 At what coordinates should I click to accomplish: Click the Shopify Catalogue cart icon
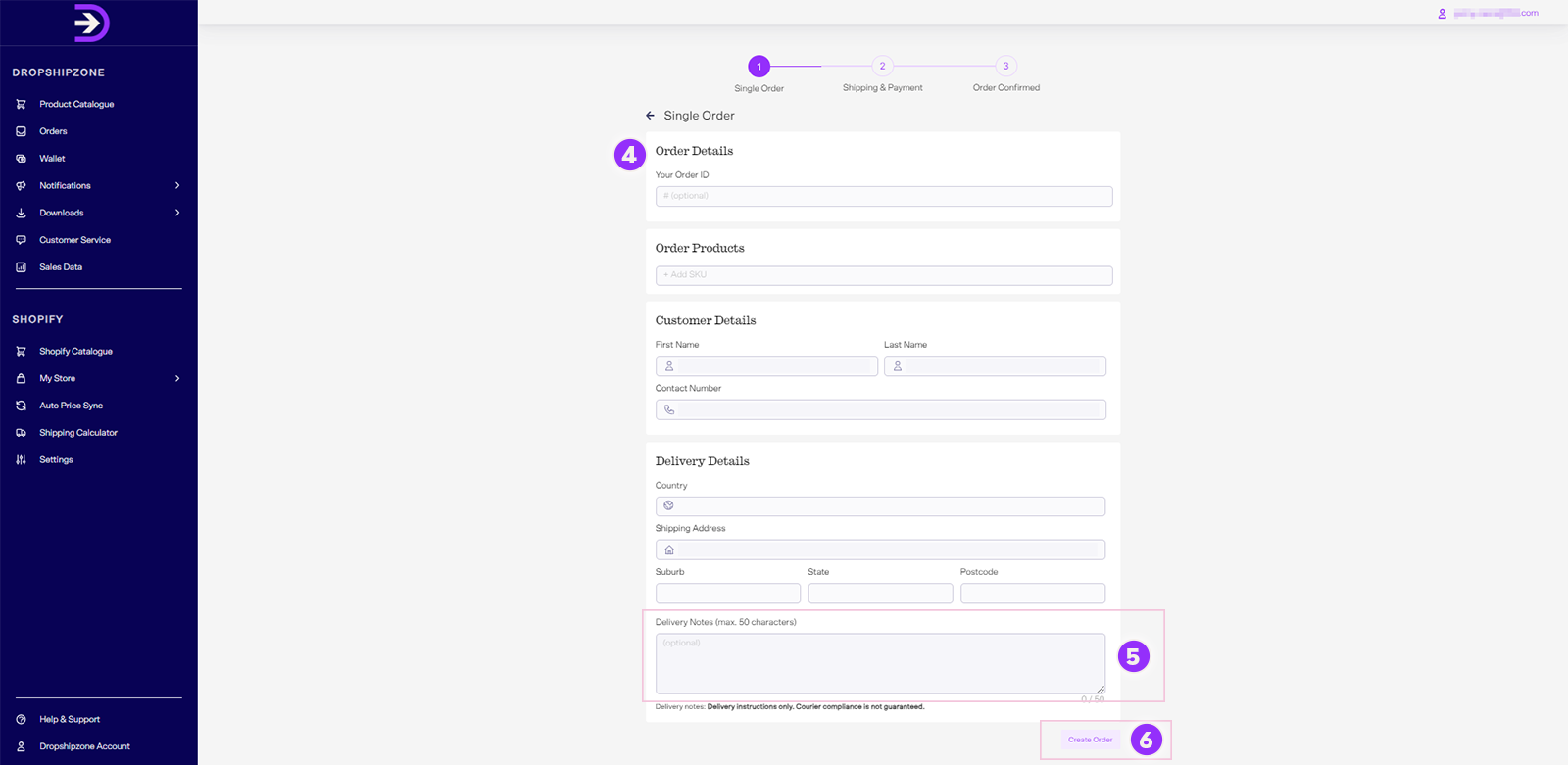click(x=21, y=351)
